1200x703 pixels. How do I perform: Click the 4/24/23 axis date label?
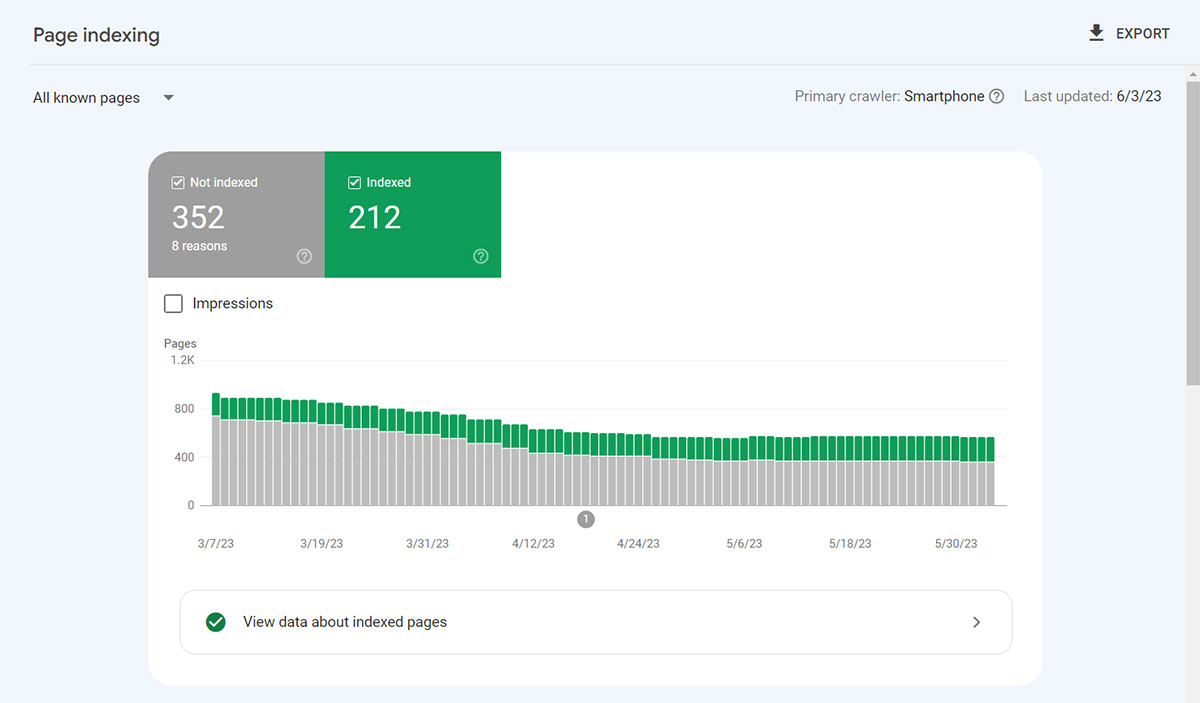[x=638, y=544]
